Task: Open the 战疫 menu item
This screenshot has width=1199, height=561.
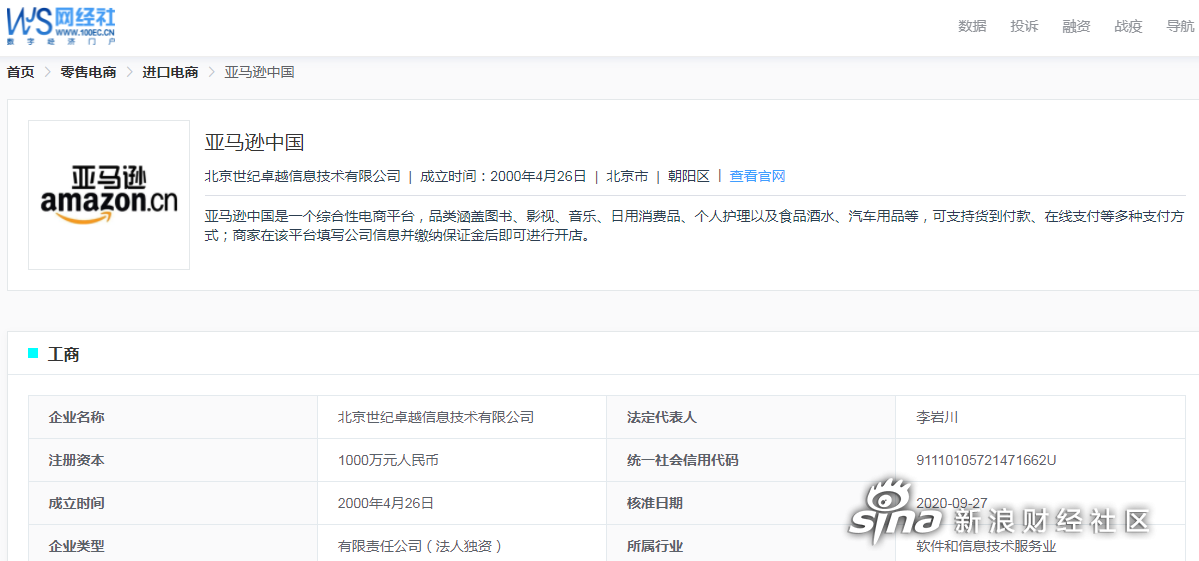Action: click(1128, 26)
